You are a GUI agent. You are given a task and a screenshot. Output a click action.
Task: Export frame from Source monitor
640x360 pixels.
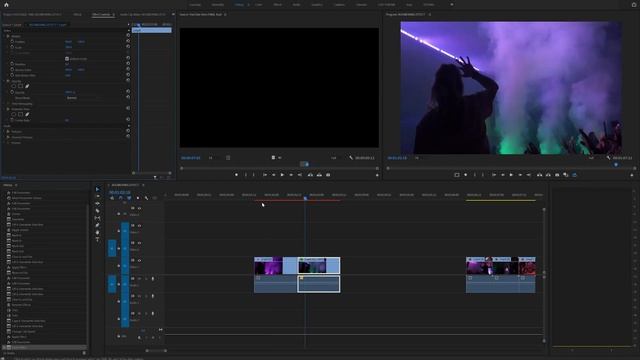[x=328, y=175]
